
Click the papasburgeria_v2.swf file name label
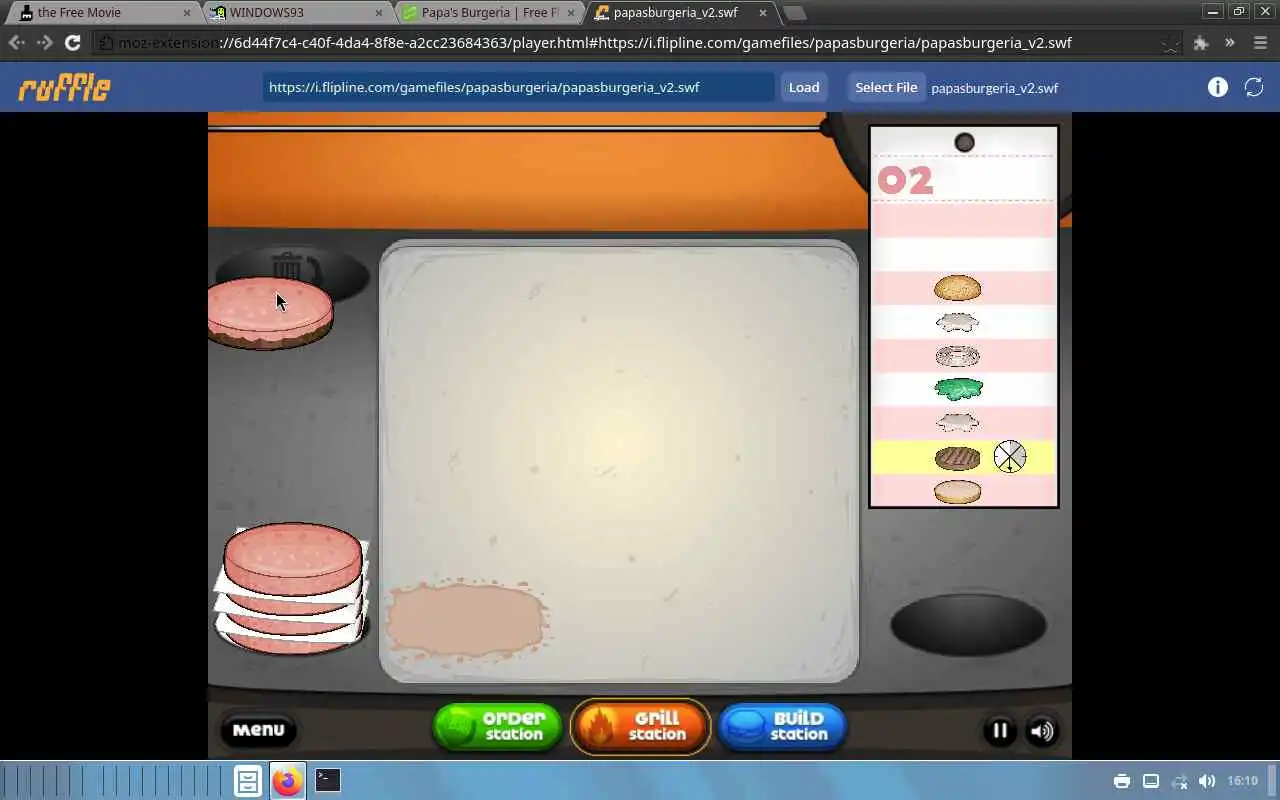pyautogui.click(x=994, y=88)
